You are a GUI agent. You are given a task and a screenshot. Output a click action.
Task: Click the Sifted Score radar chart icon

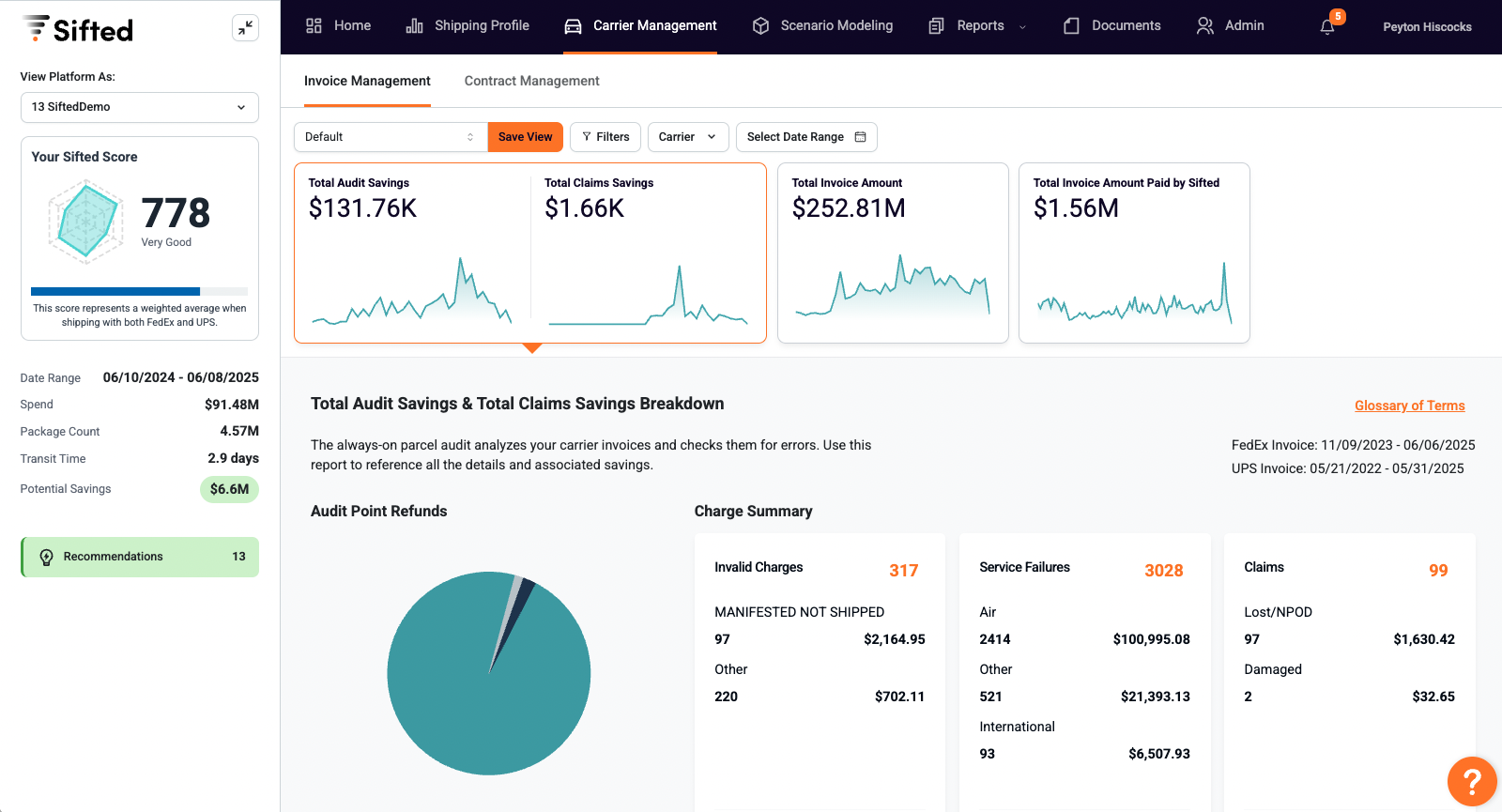(x=85, y=222)
